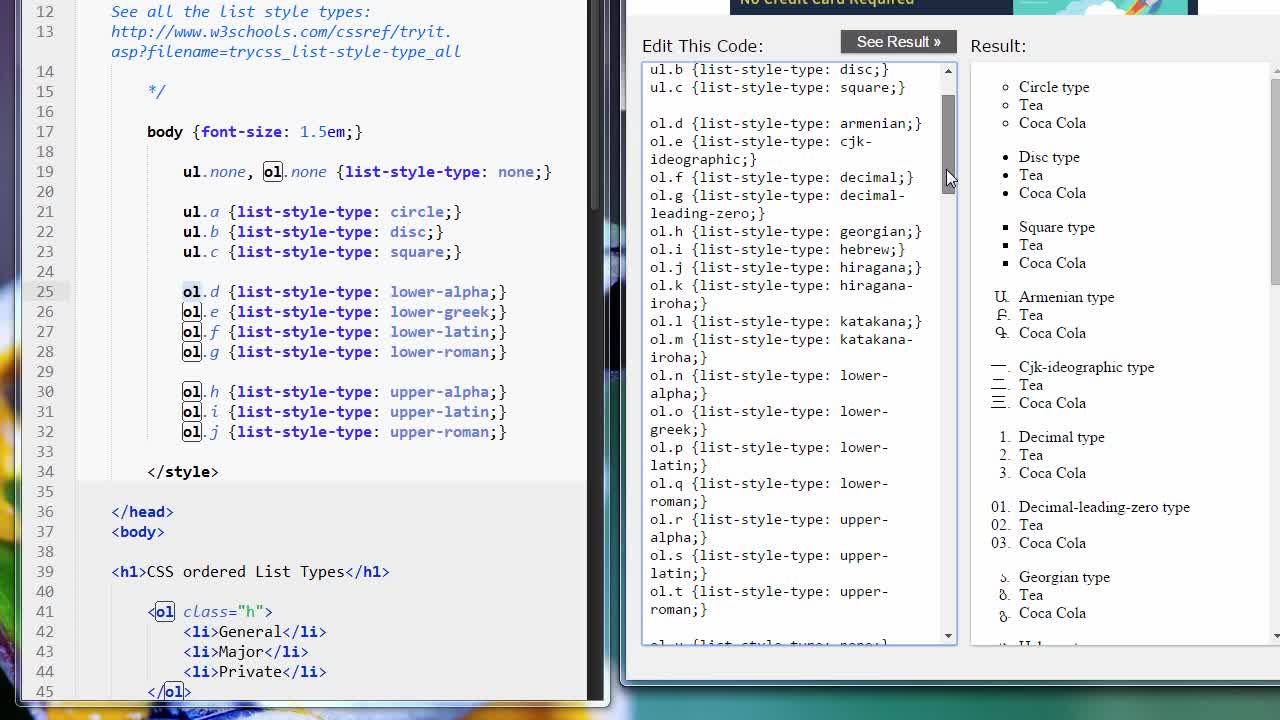Click 'Circle type' in the result pane

(1054, 87)
